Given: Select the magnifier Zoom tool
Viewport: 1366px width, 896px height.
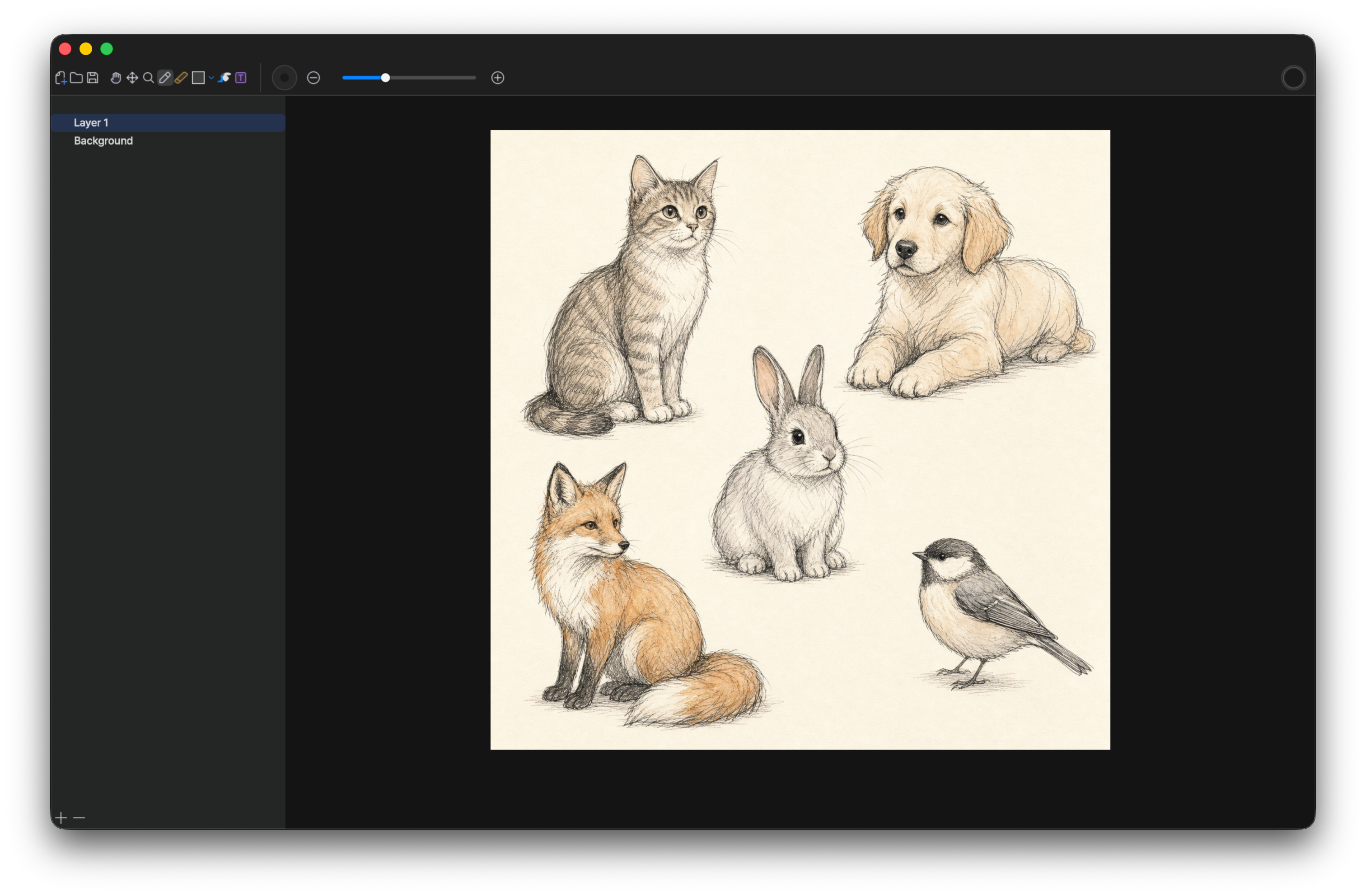Looking at the screenshot, I should click(148, 78).
